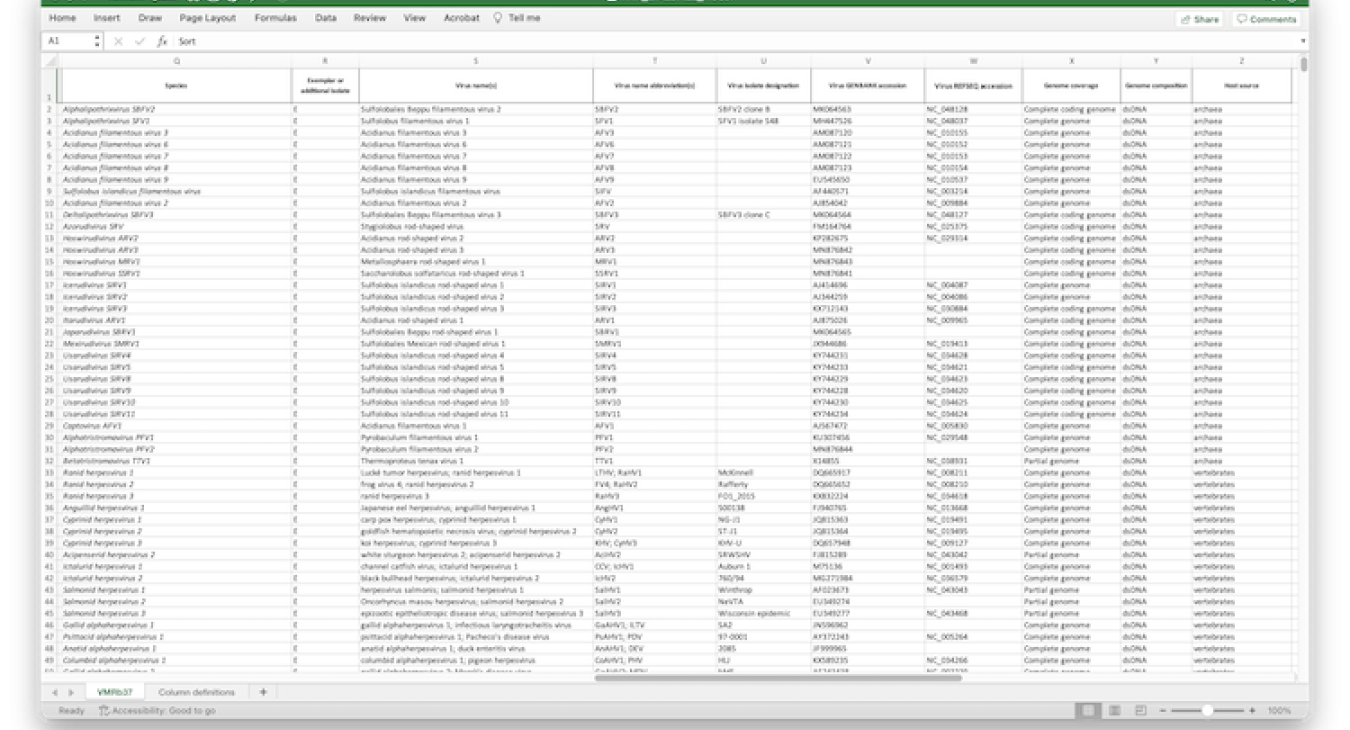Image resolution: width=1350 pixels, height=730 pixels.
Task: Open the Data ribbon tab
Action: point(325,18)
